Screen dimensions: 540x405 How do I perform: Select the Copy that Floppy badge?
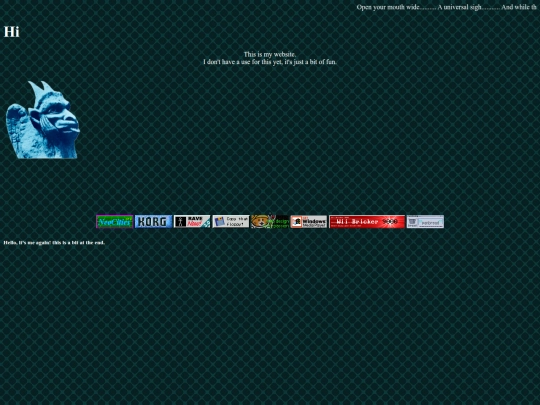[x=231, y=221]
